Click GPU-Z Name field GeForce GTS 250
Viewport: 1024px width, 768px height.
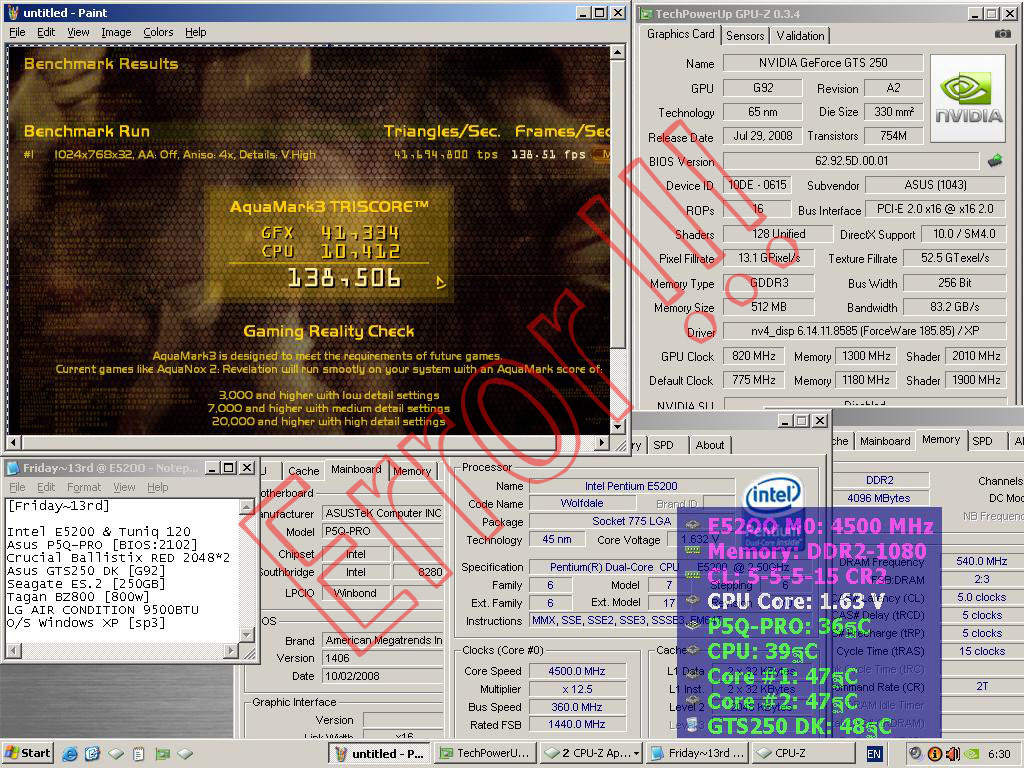pos(823,63)
